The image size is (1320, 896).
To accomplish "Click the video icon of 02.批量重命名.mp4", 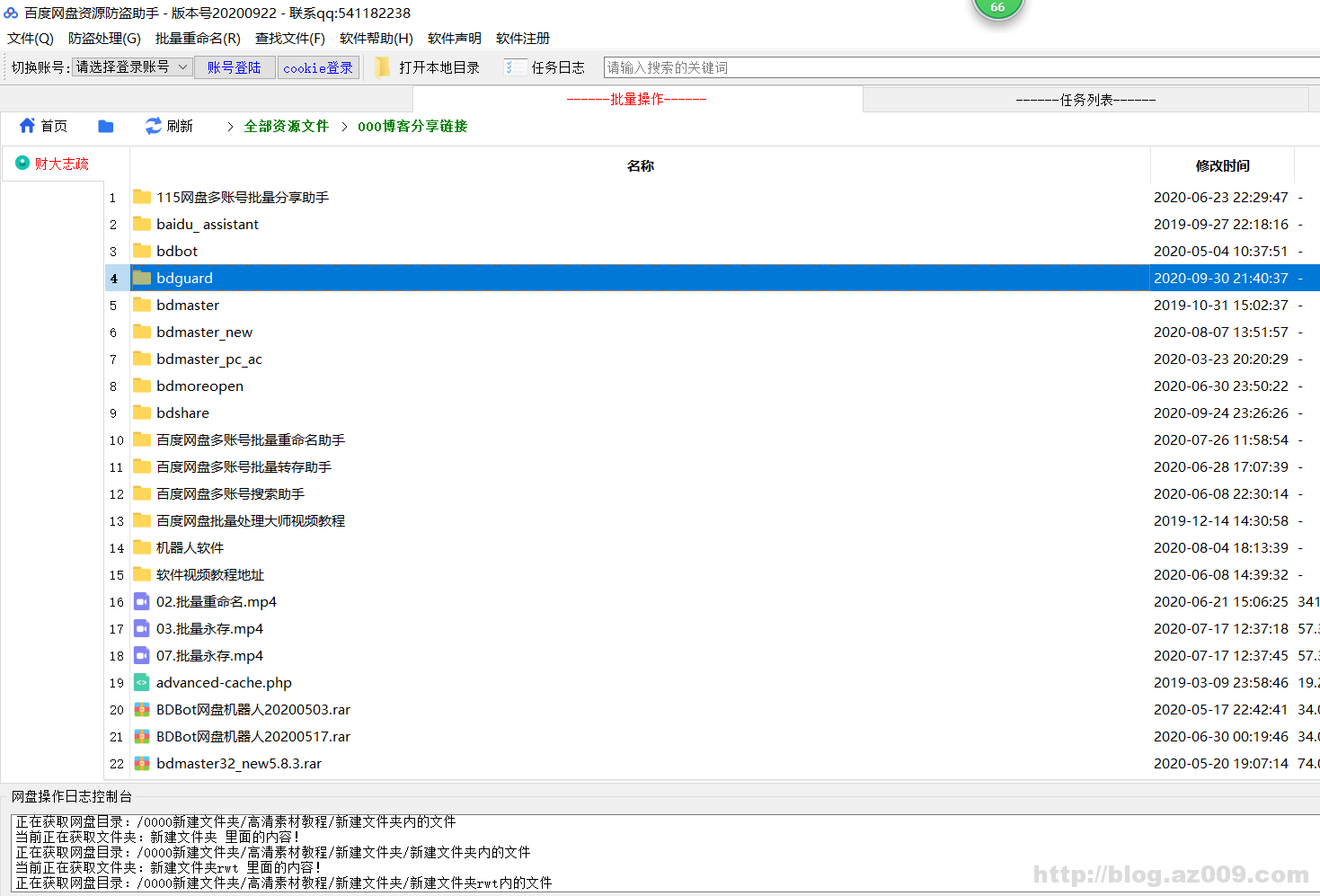I will pyautogui.click(x=141, y=601).
